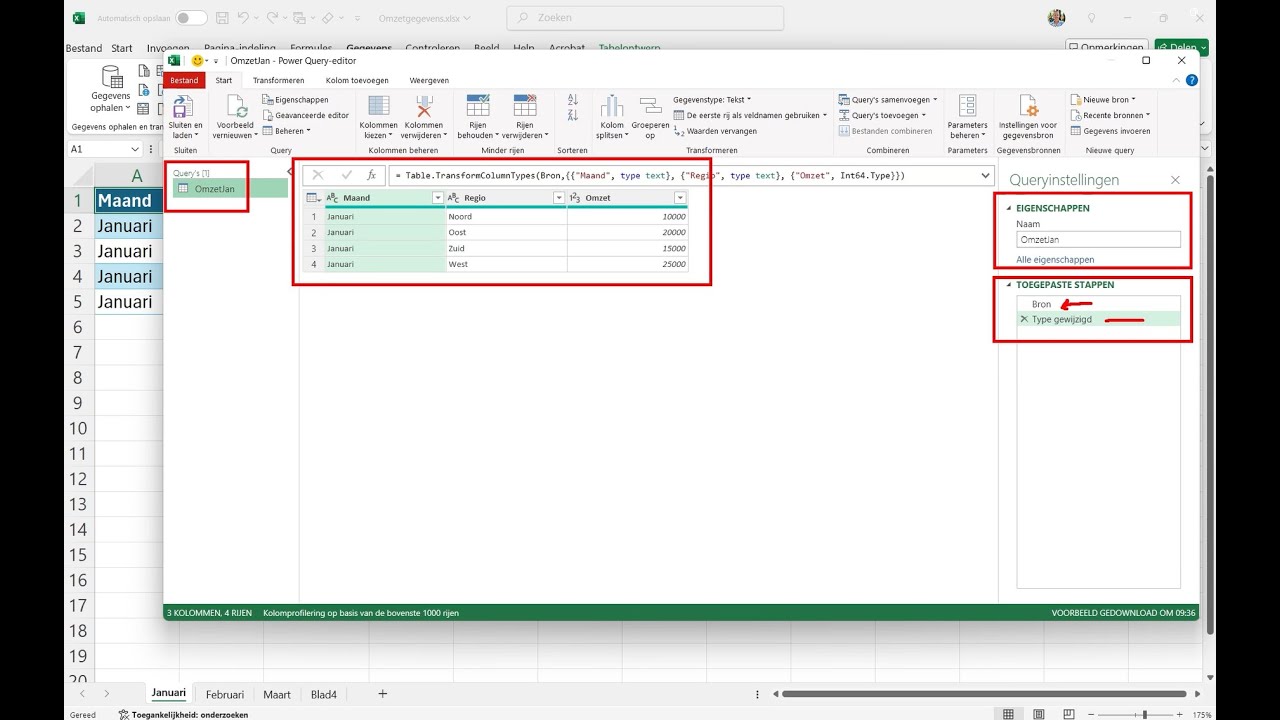Select the Start tab in Power Query

coord(224,80)
